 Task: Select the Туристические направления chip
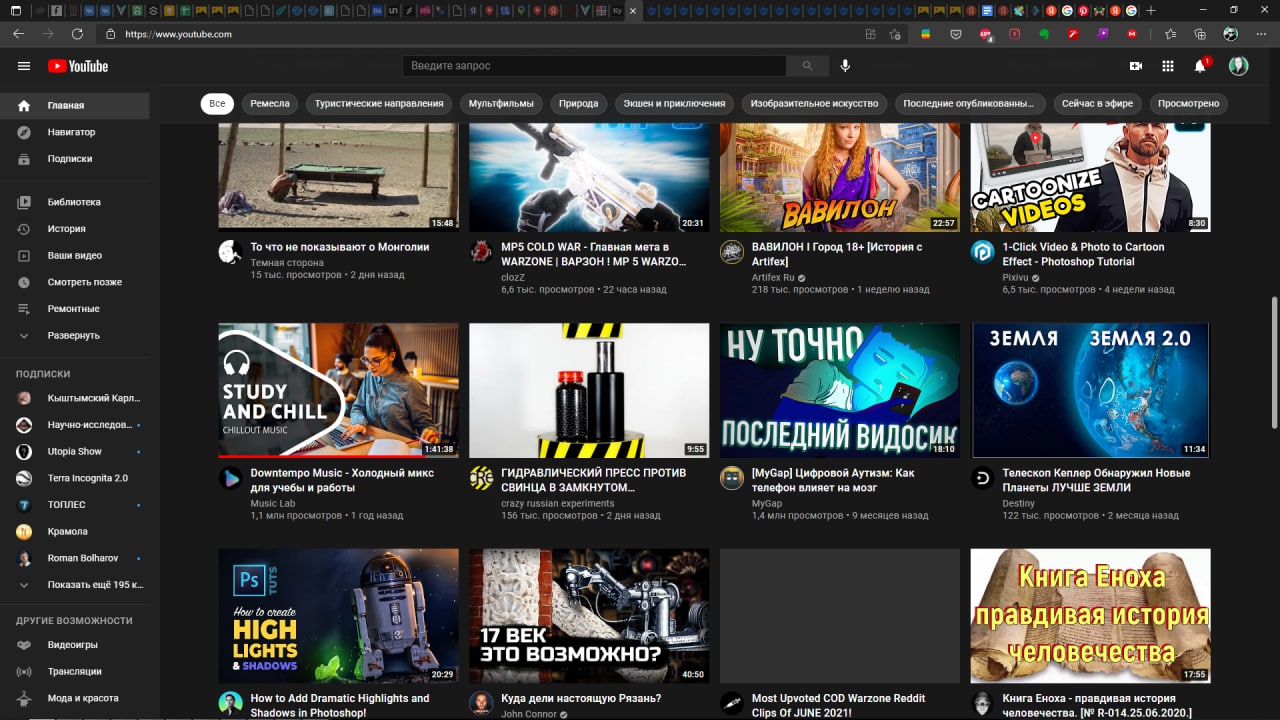click(x=379, y=104)
